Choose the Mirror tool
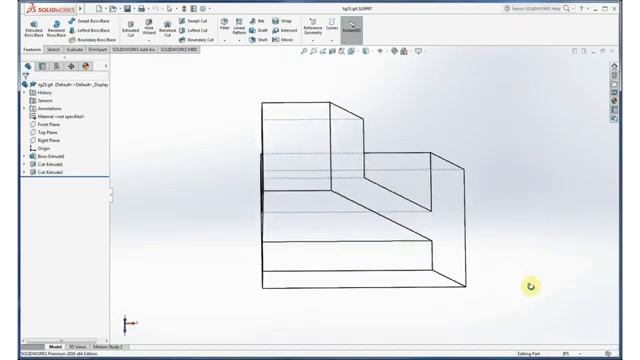 (x=282, y=40)
